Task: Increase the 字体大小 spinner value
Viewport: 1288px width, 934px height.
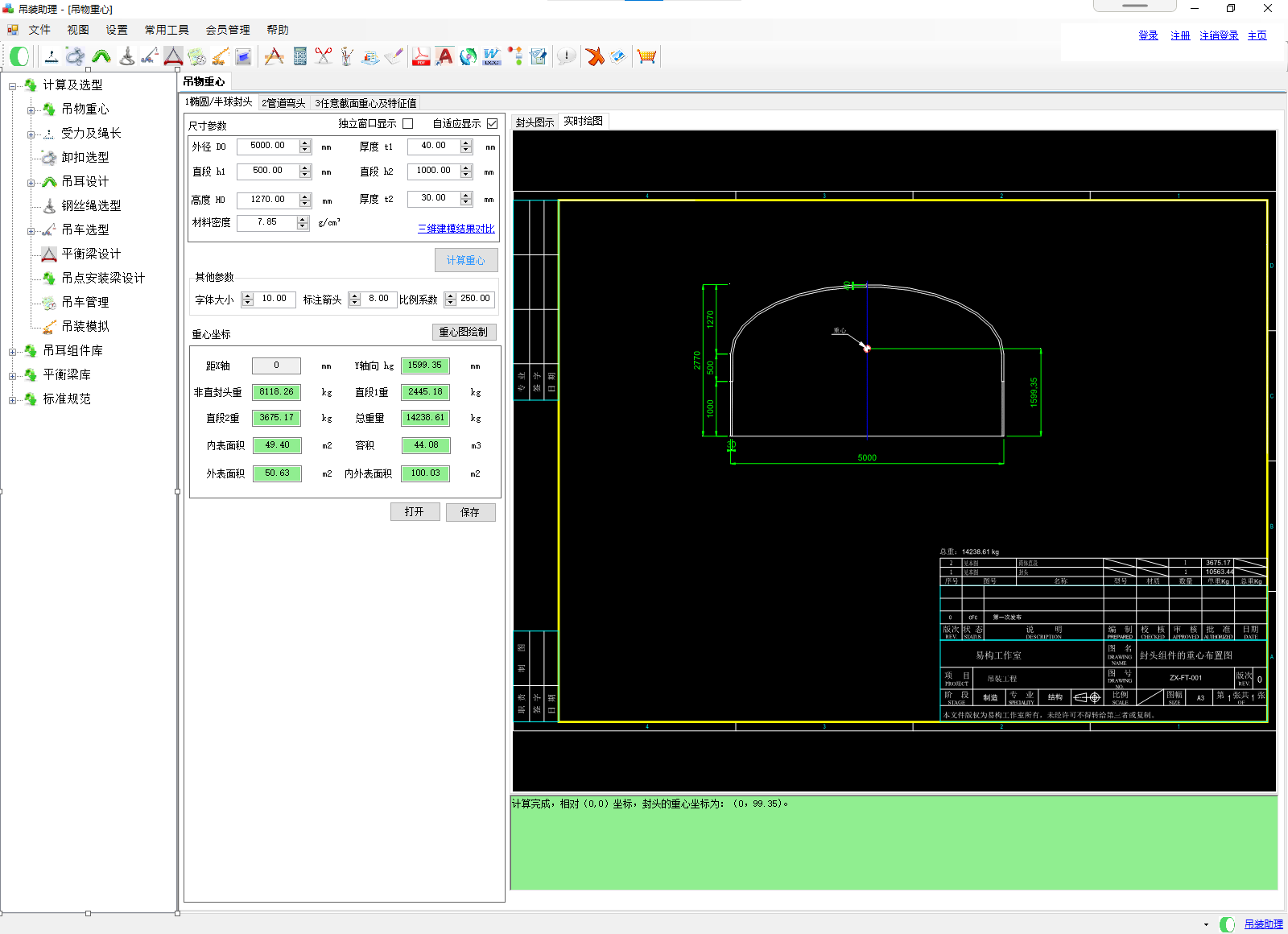Action: (248, 295)
